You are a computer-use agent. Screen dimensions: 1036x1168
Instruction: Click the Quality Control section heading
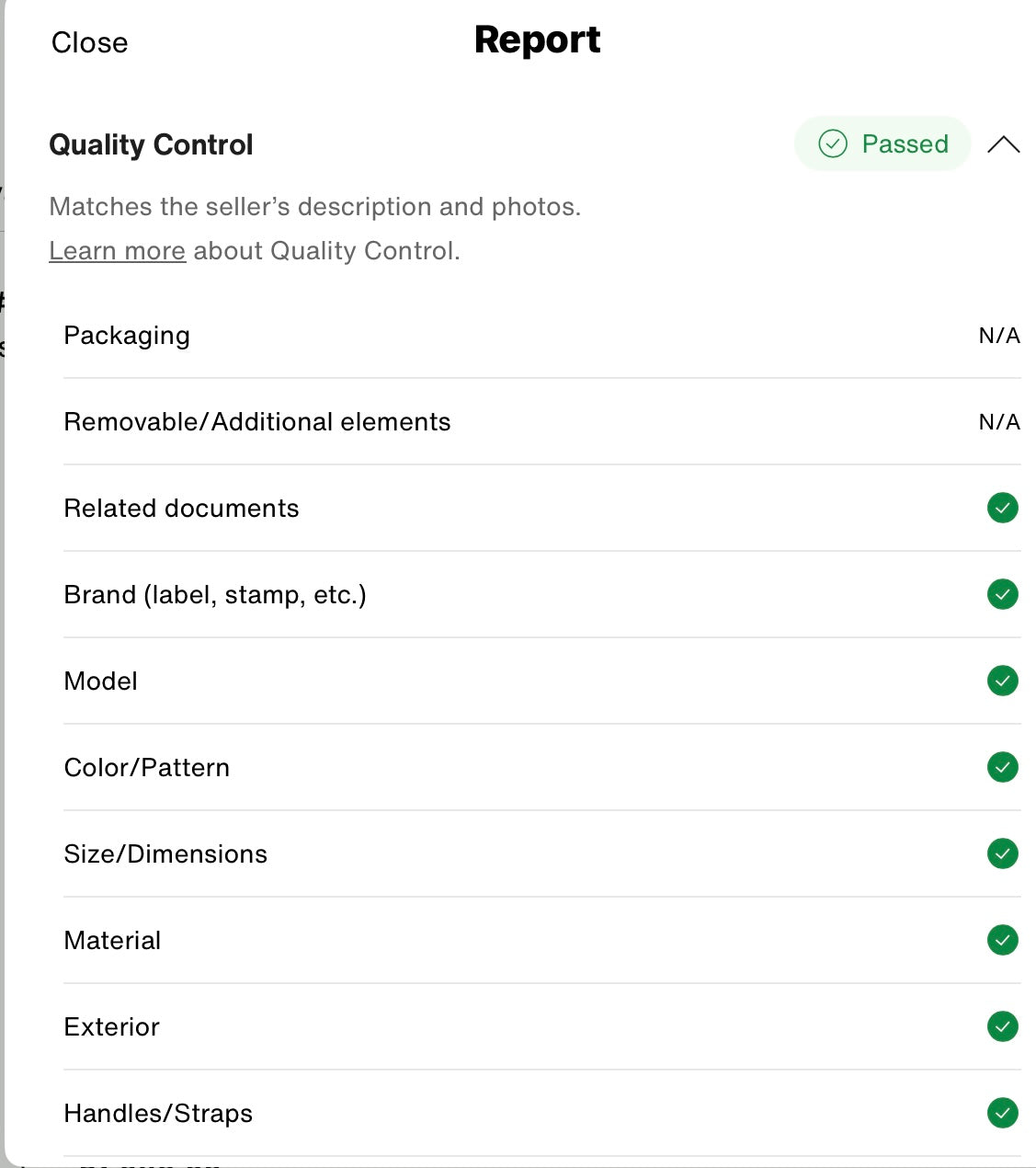(151, 144)
